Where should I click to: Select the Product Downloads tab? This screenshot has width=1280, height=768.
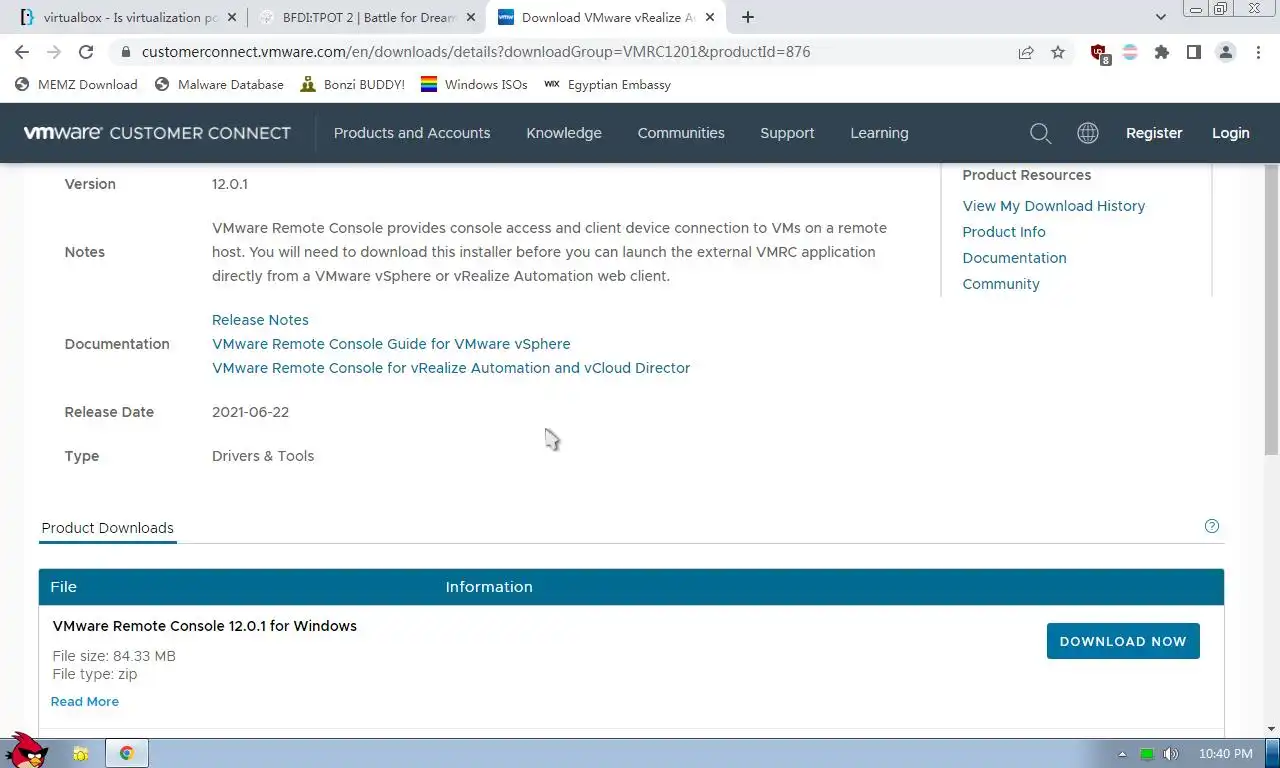point(108,528)
